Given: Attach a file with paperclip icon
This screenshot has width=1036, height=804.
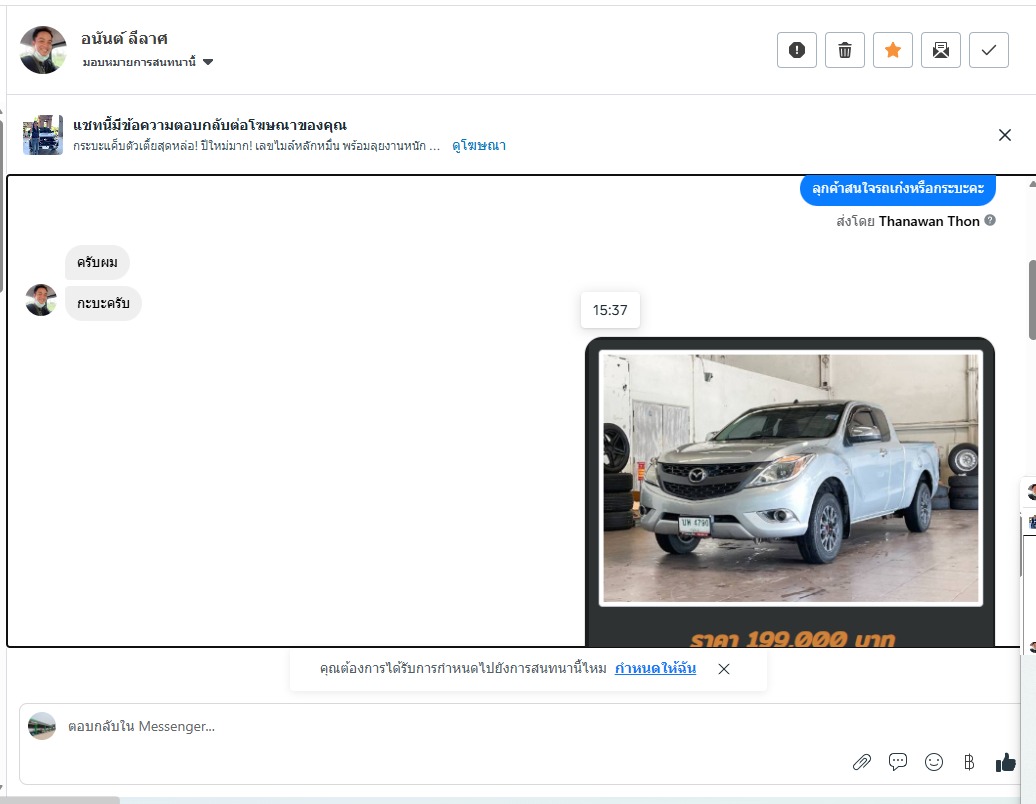Looking at the screenshot, I should (862, 762).
